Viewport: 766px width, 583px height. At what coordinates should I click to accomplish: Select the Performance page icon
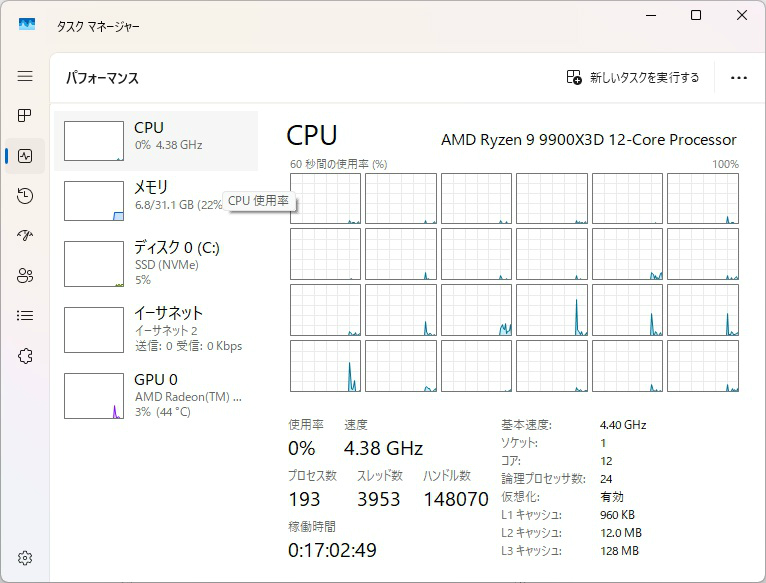coord(25,156)
